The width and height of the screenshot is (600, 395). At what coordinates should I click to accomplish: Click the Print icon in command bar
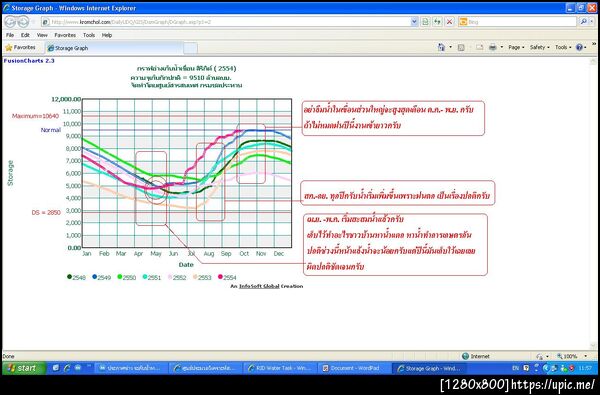click(x=492, y=47)
